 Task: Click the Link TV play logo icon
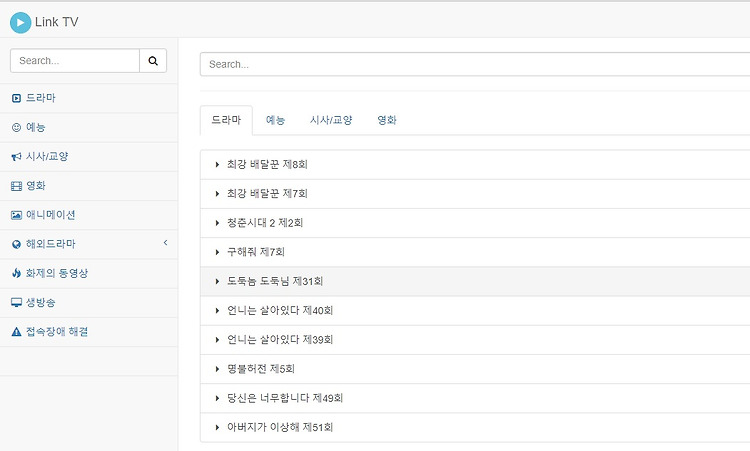21,22
